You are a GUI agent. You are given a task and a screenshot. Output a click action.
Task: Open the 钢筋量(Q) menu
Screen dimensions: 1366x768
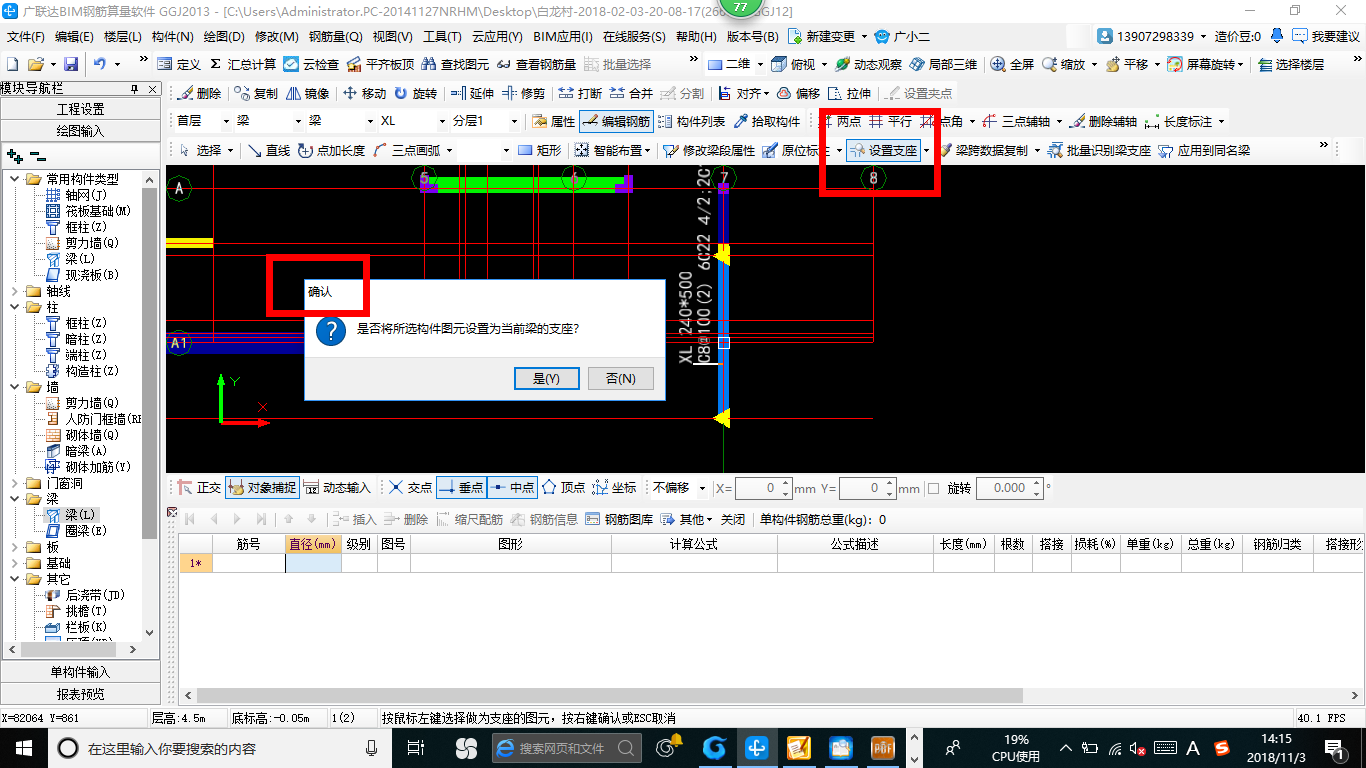point(335,37)
